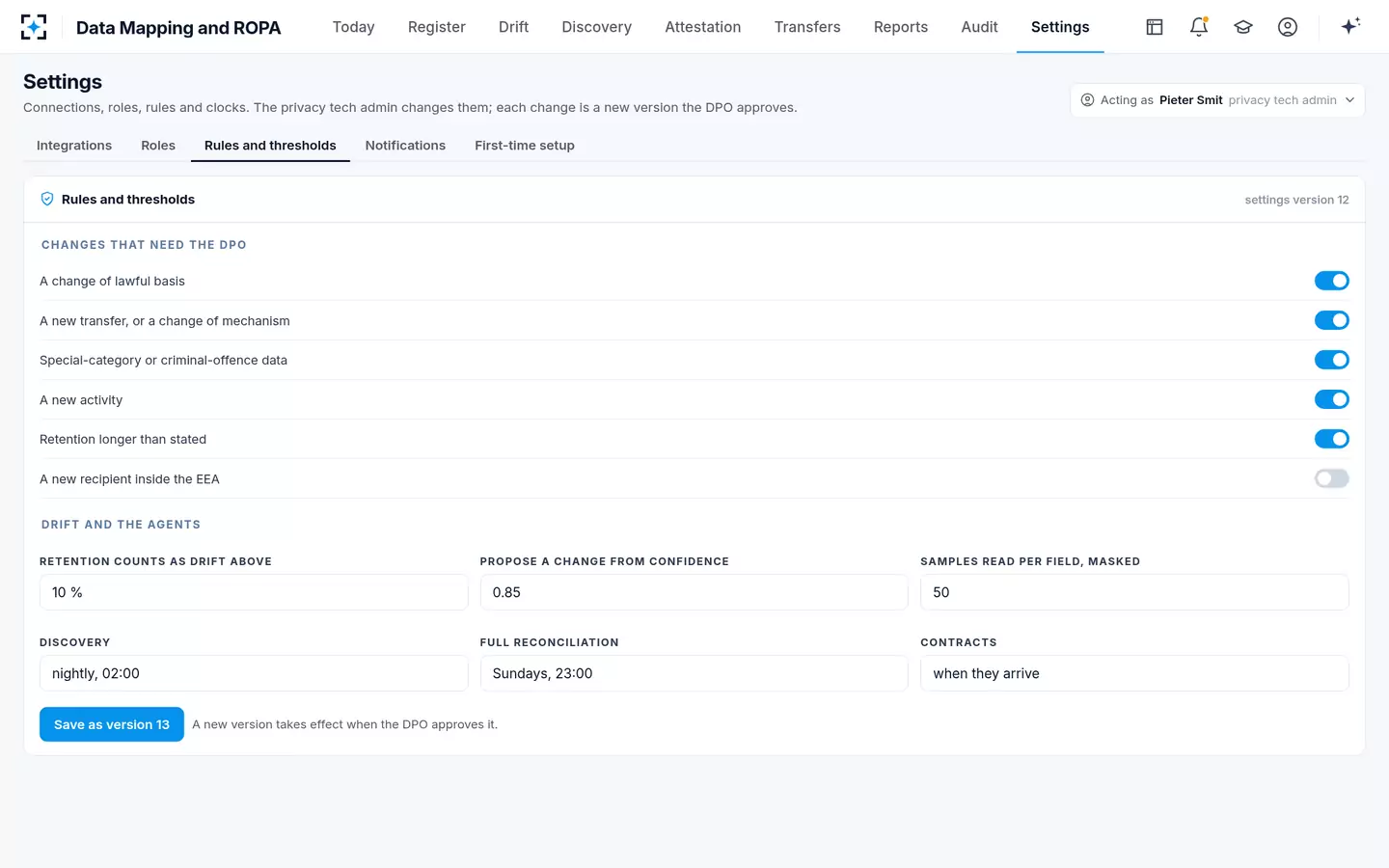
Task: Open the graduation cap learning icon
Action: point(1243,27)
